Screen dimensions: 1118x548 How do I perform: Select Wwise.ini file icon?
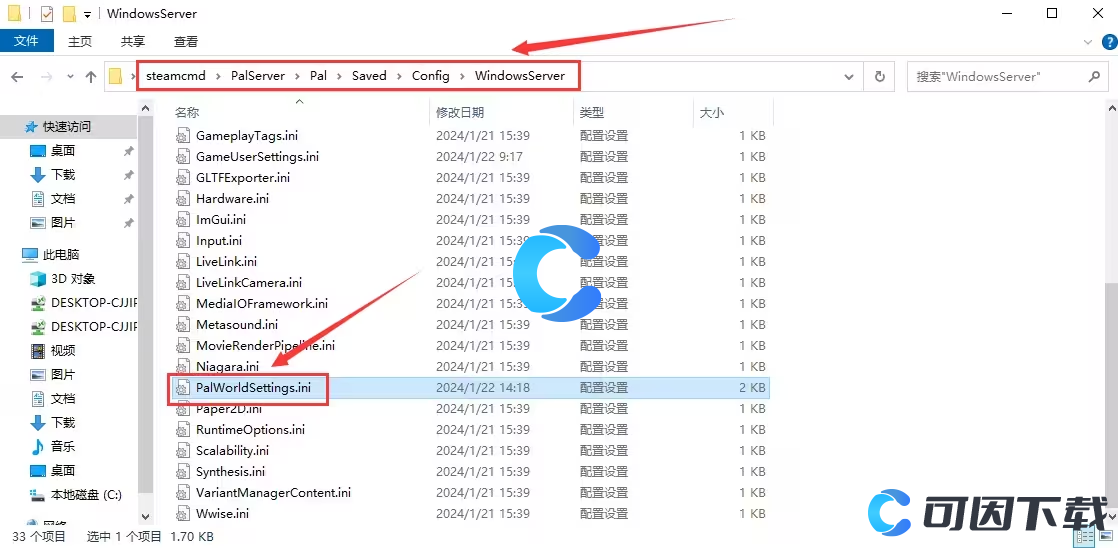pyautogui.click(x=183, y=514)
